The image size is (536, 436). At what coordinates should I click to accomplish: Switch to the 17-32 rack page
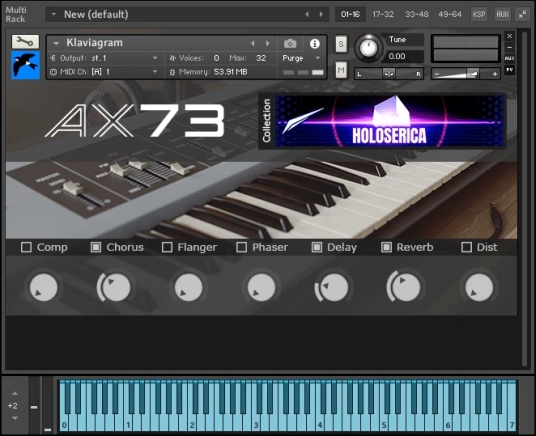pos(383,14)
